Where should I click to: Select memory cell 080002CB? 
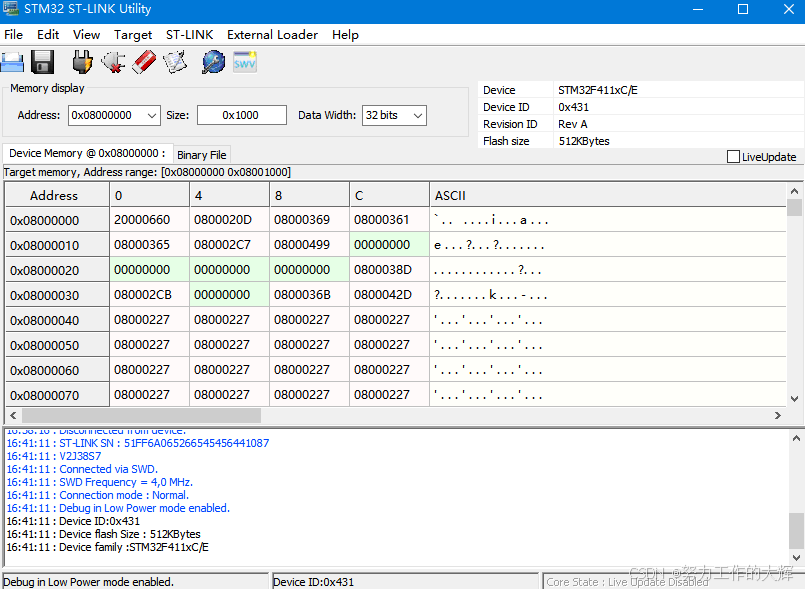pyautogui.click(x=149, y=295)
